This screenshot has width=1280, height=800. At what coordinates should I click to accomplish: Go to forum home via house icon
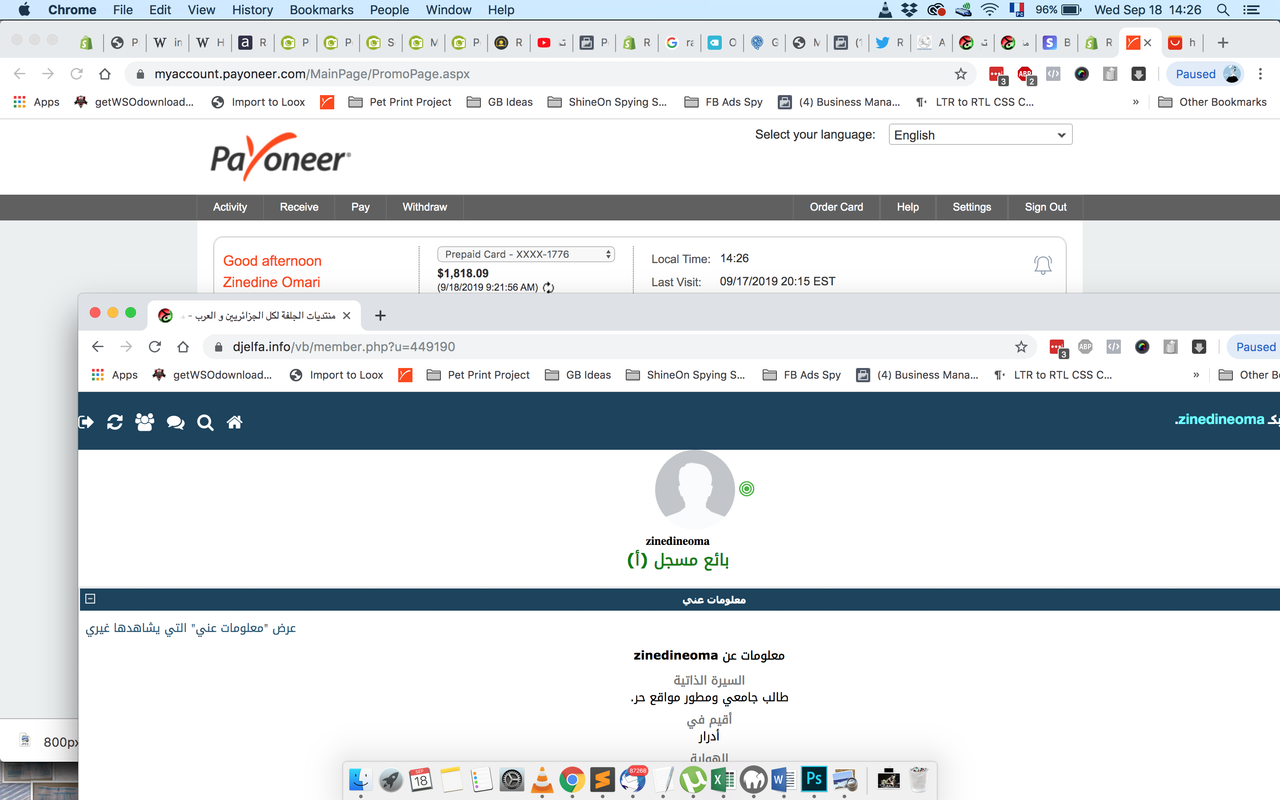pos(234,423)
